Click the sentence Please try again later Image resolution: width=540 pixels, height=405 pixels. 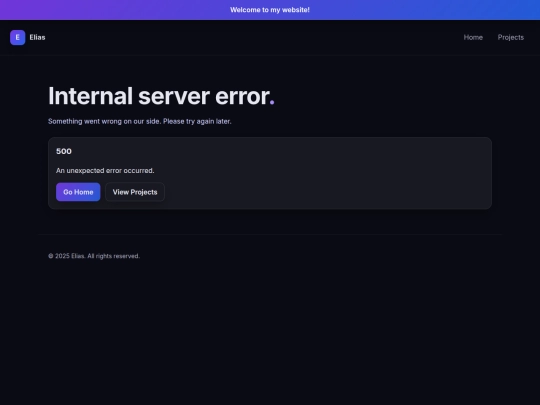(x=197, y=121)
